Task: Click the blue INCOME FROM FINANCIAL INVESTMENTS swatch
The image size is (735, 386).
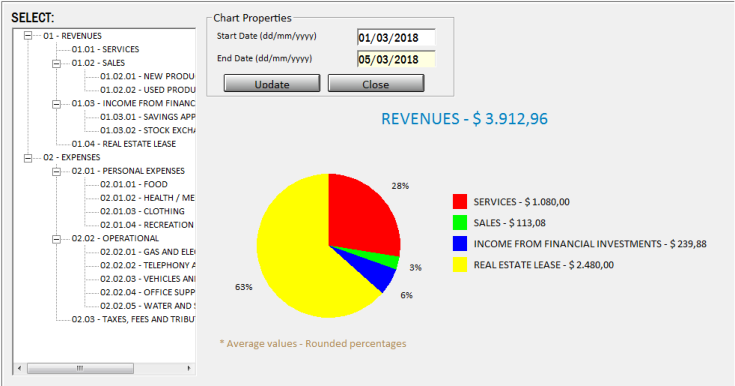Action: (460, 243)
